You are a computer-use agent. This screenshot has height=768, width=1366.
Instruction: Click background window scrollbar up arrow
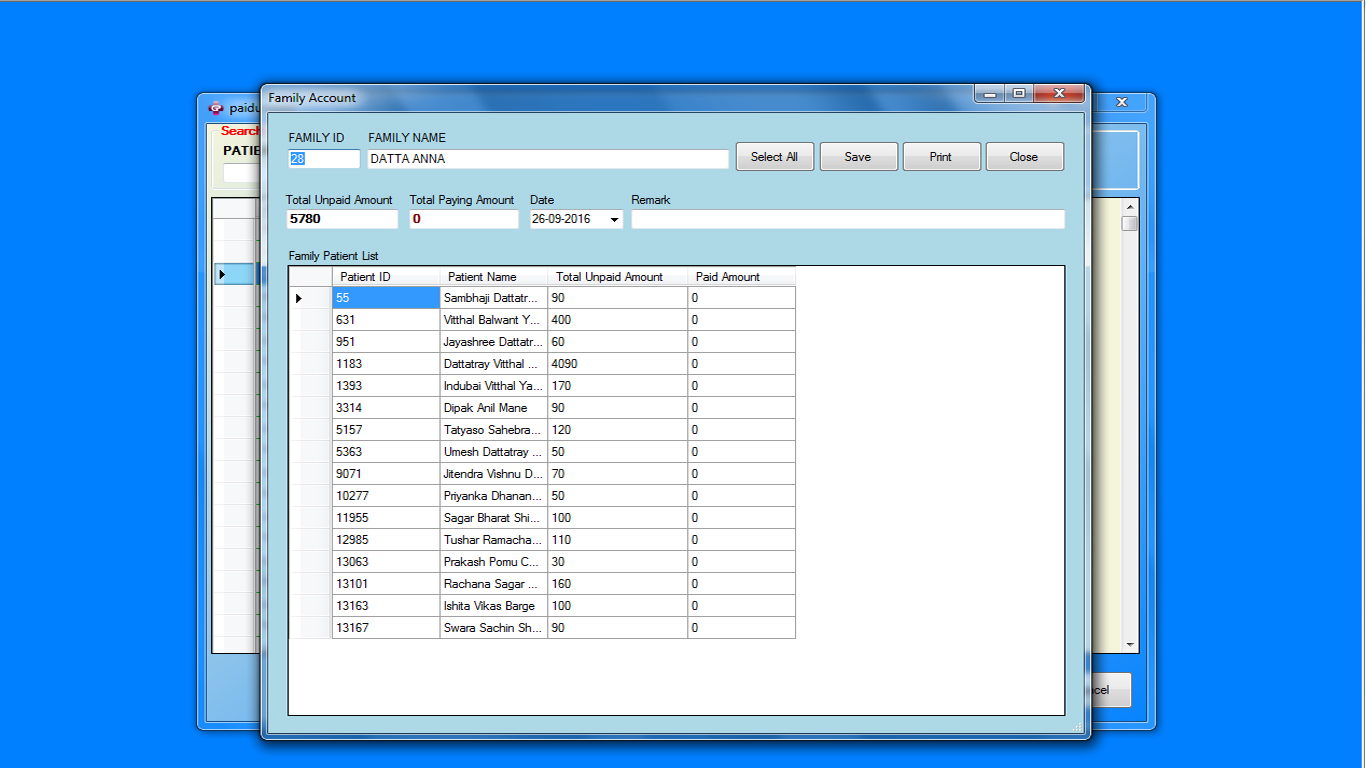point(1130,206)
